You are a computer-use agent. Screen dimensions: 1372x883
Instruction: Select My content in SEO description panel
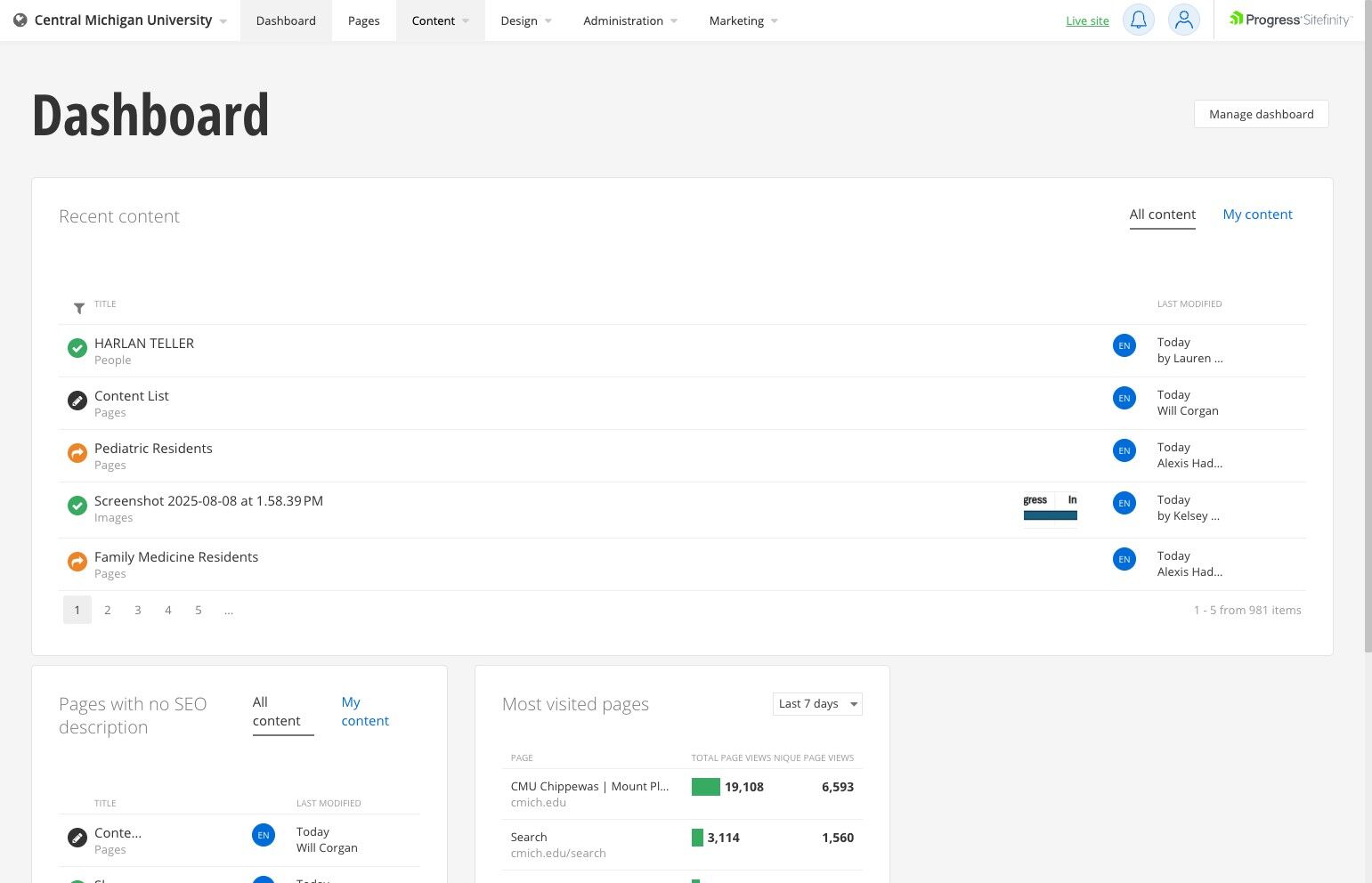tap(365, 712)
